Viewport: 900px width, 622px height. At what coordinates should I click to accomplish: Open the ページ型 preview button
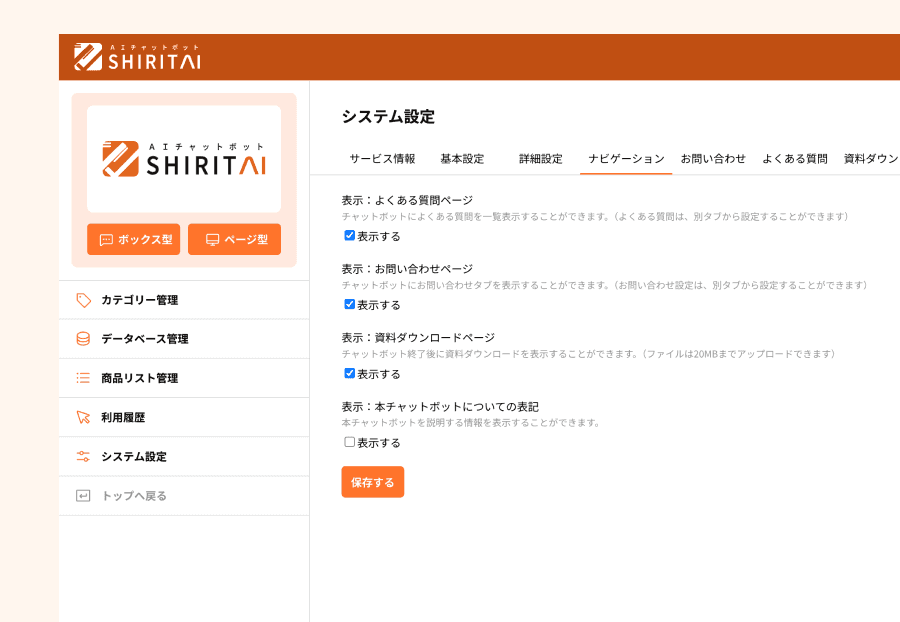coord(235,239)
